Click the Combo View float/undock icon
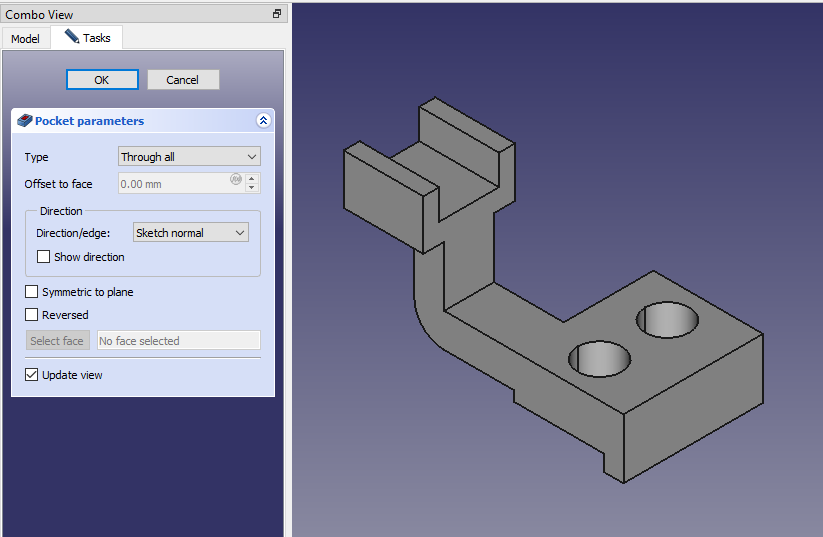Image resolution: width=823 pixels, height=537 pixels. [277, 14]
